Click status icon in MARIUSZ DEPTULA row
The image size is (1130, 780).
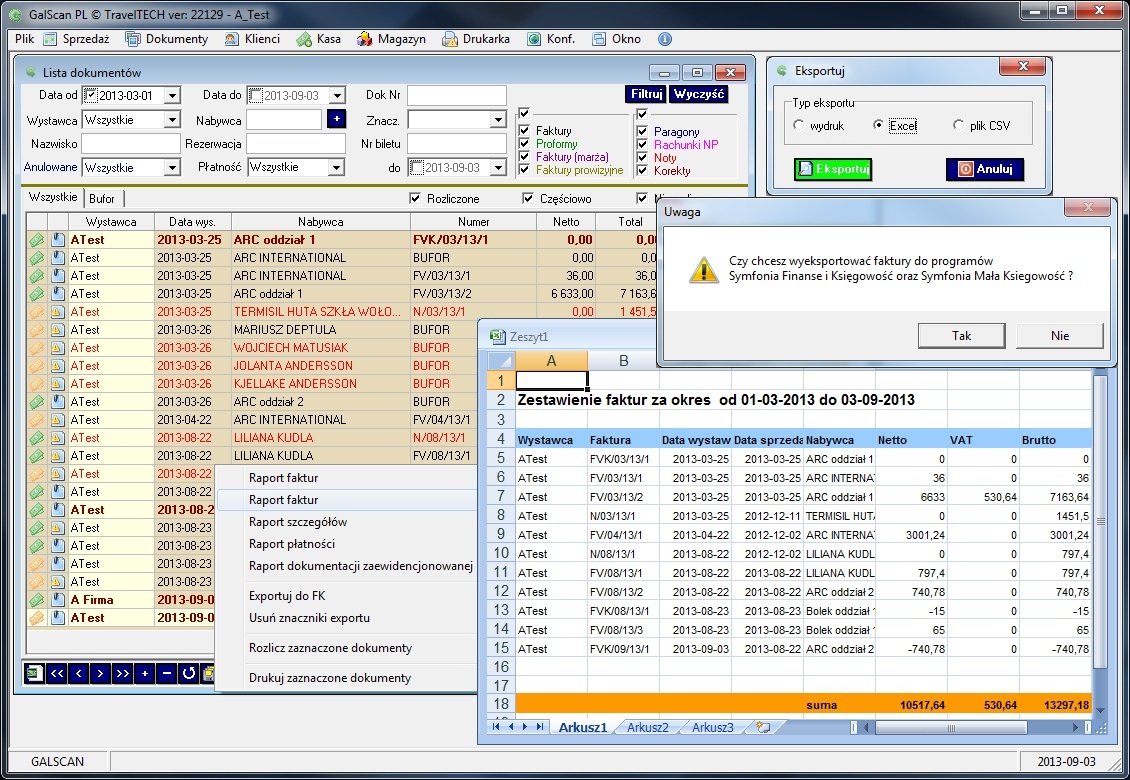(37, 329)
